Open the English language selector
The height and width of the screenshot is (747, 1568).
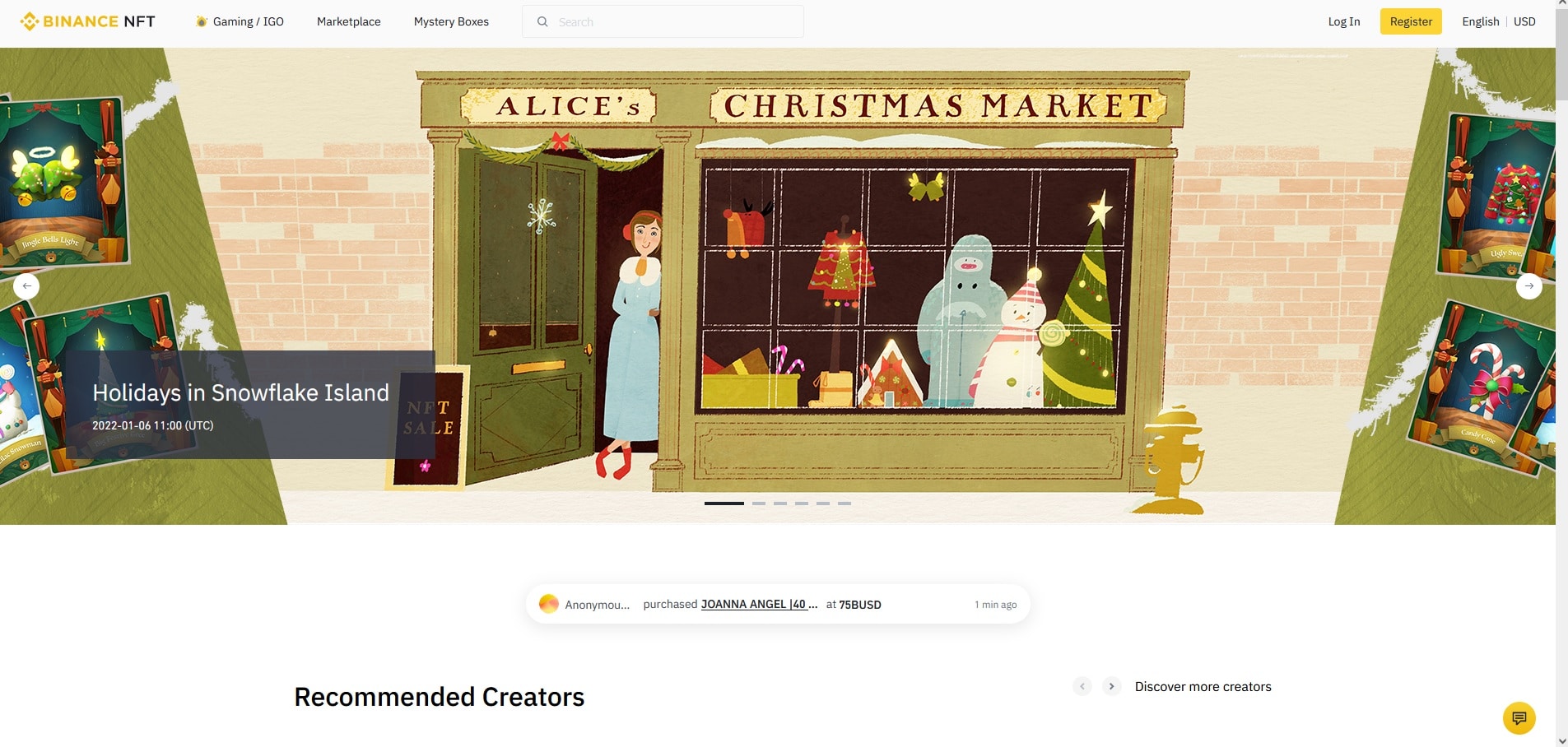[x=1480, y=21]
